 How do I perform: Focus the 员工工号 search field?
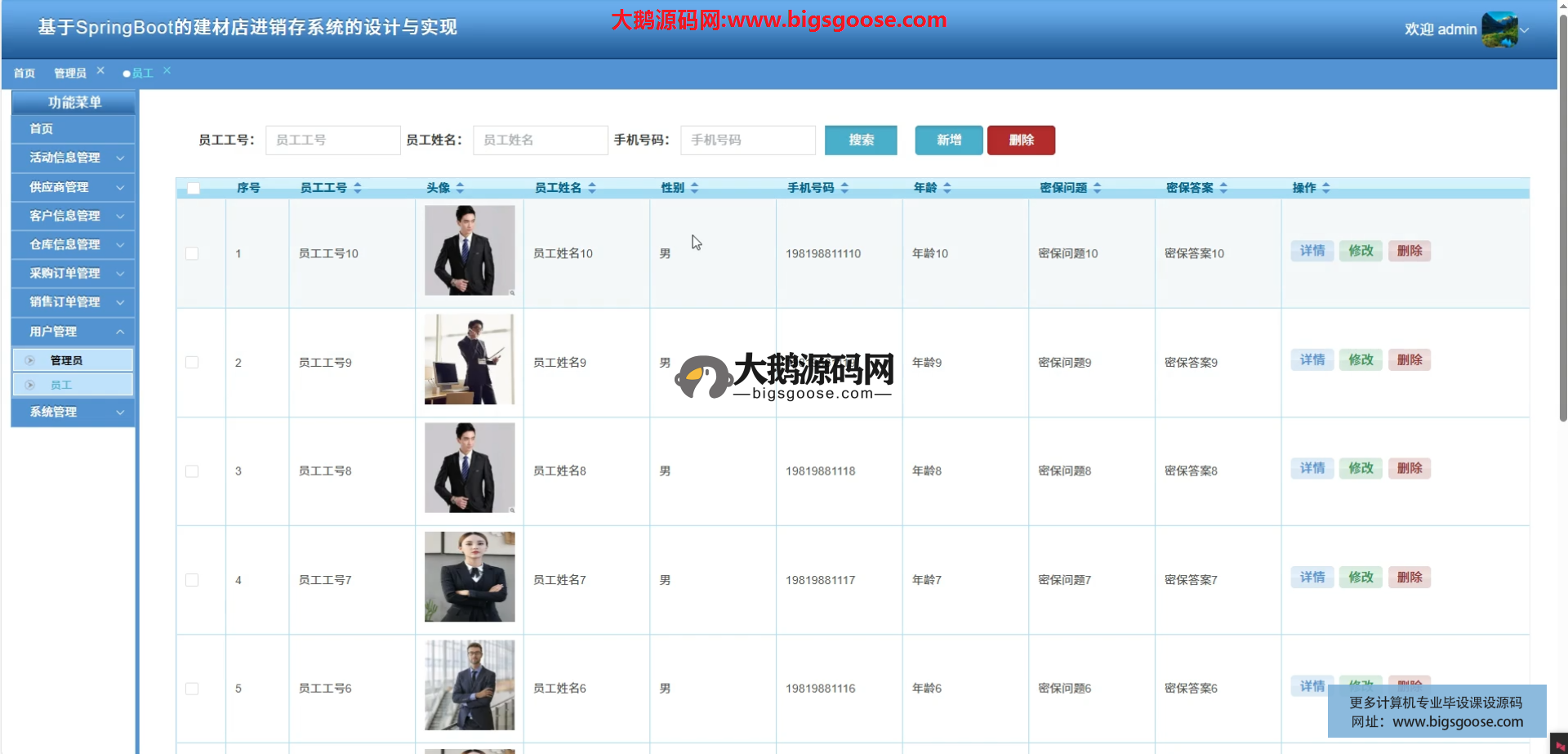[x=332, y=140]
